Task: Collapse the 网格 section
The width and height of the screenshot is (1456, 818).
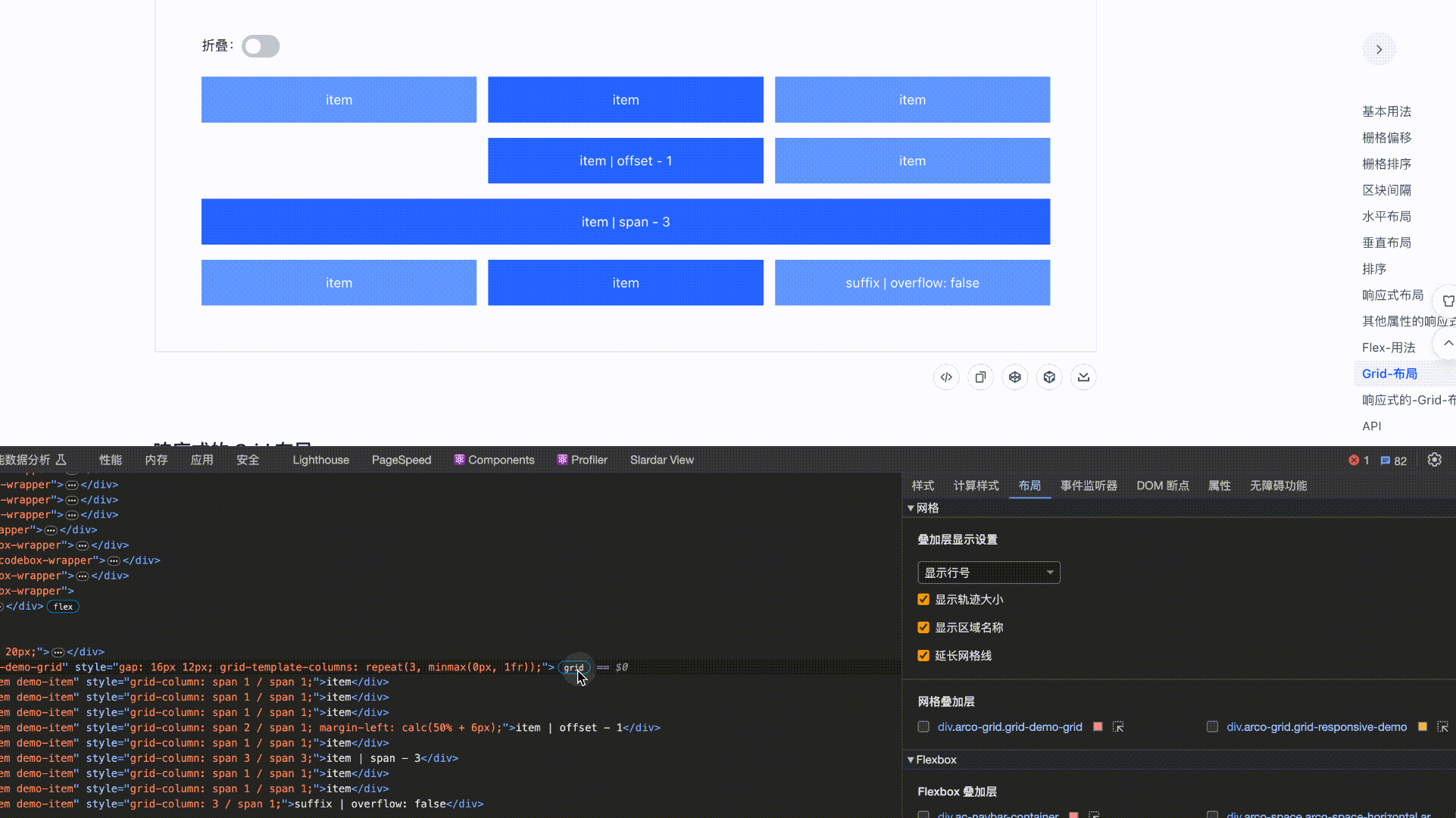Action: (x=911, y=508)
